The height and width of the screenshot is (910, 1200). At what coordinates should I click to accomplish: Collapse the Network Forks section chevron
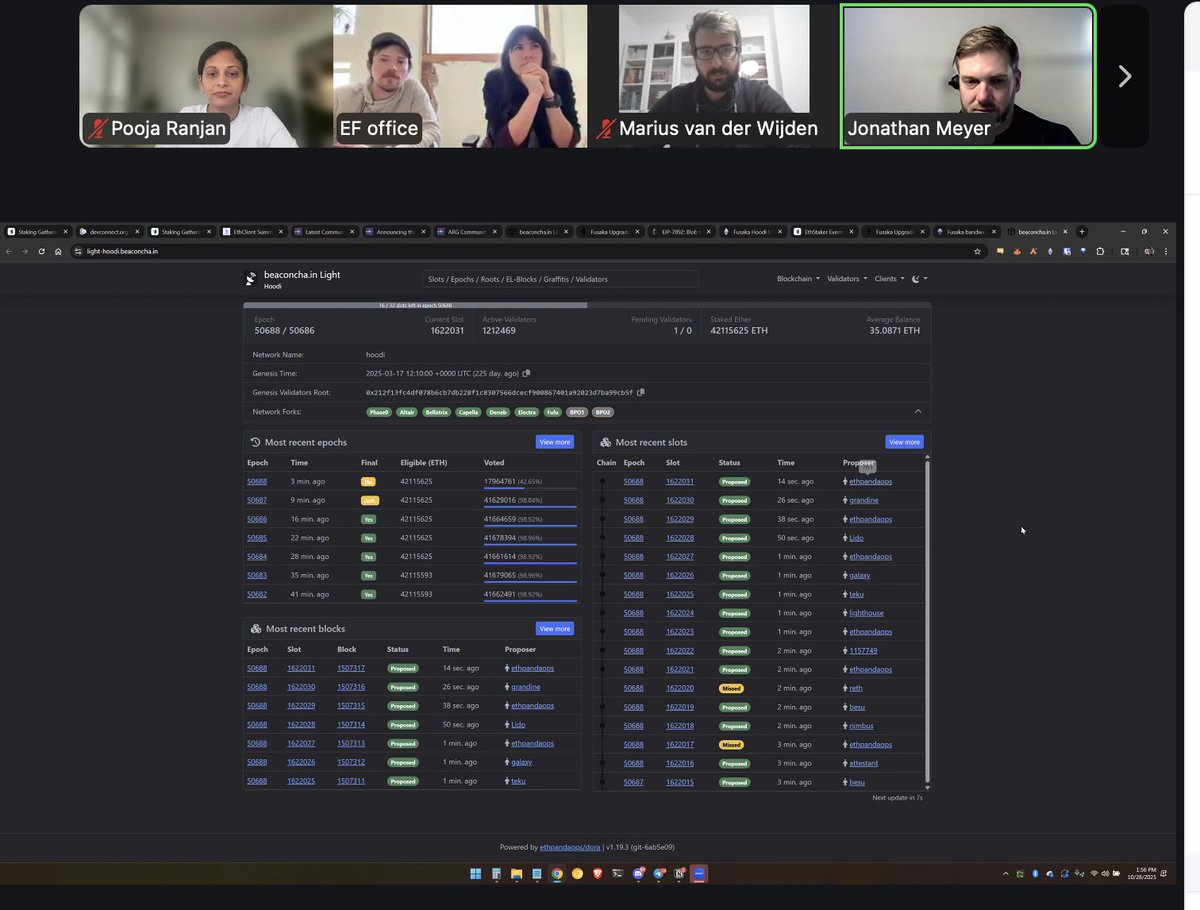918,411
